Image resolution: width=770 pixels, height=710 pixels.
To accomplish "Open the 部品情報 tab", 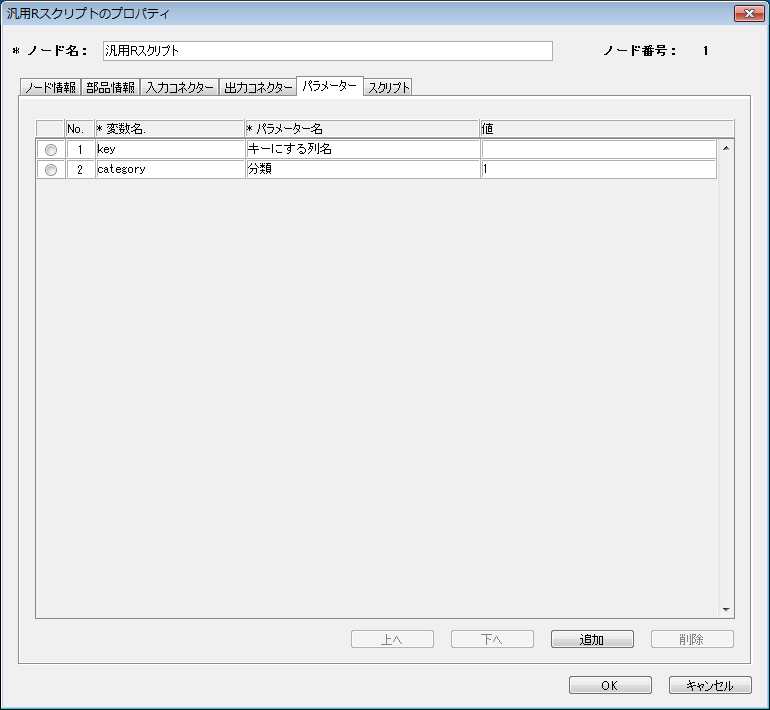I will click(x=110, y=88).
